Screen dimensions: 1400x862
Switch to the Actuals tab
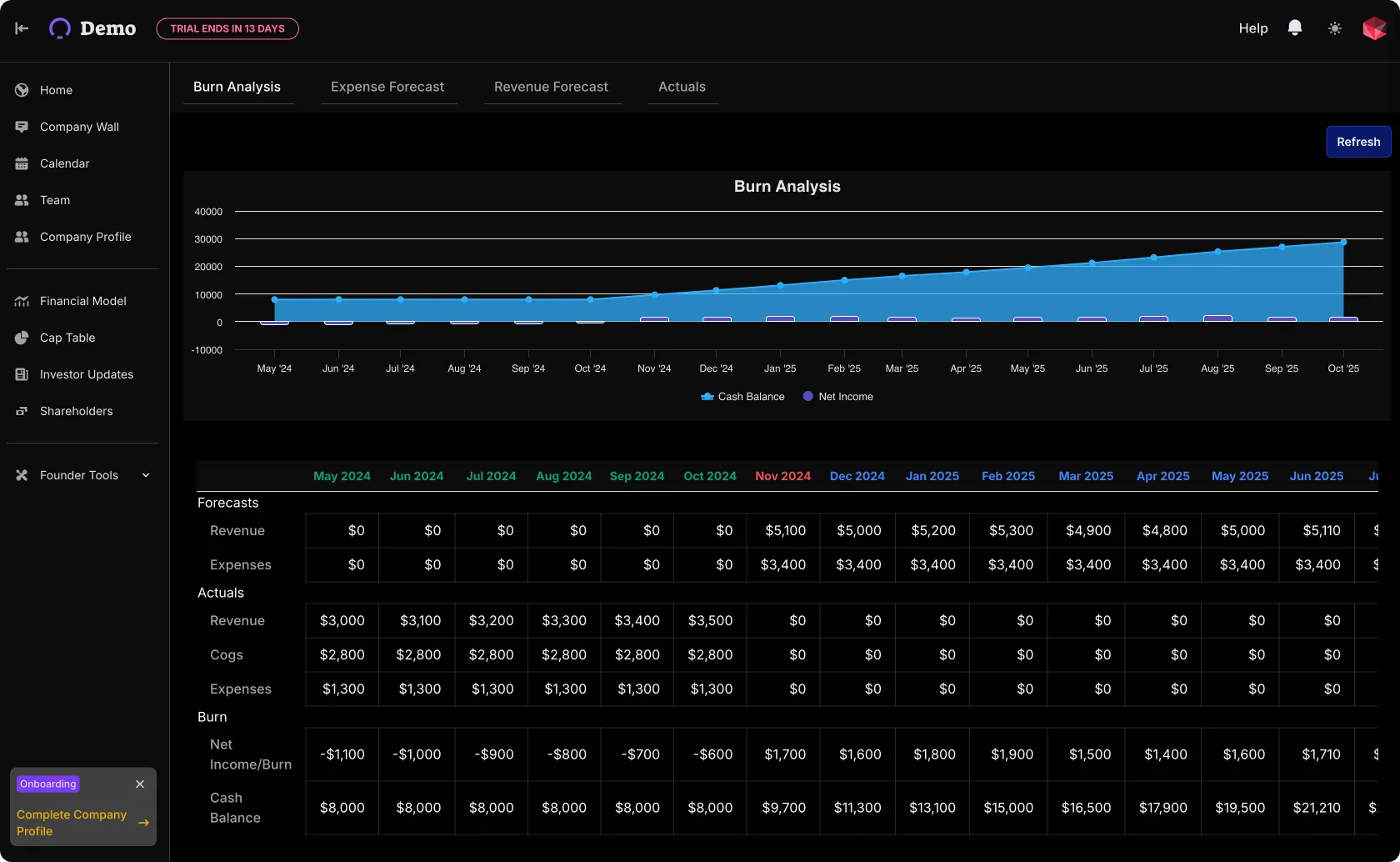point(682,87)
